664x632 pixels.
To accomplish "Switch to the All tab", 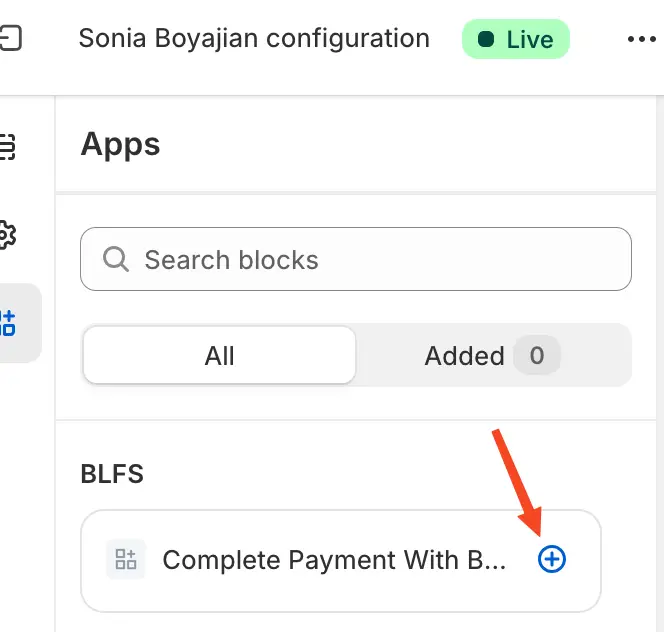I will point(219,355).
